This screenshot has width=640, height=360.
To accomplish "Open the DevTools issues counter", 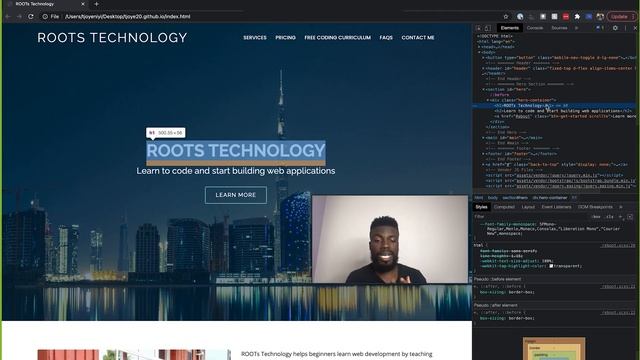I will (600, 28).
